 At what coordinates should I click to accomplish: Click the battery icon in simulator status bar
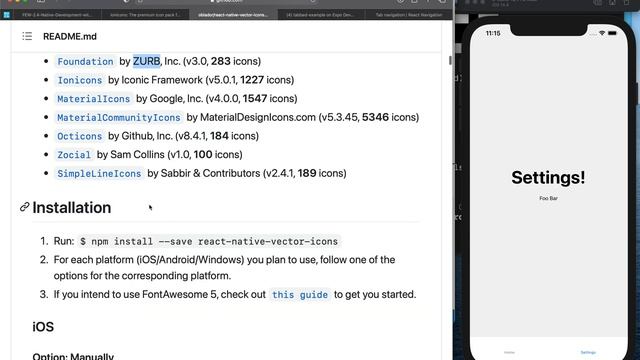(612, 33)
